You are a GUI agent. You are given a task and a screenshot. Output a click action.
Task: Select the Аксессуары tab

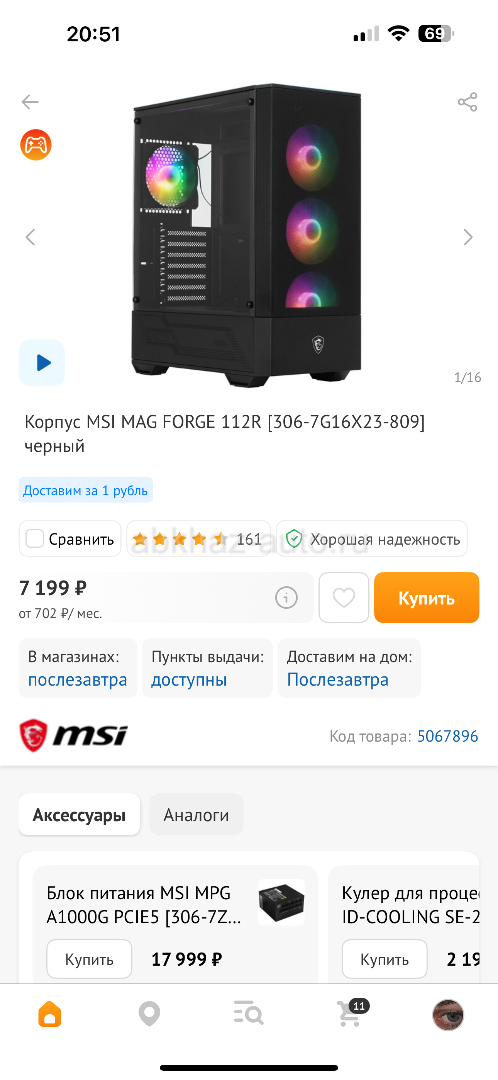coord(79,815)
